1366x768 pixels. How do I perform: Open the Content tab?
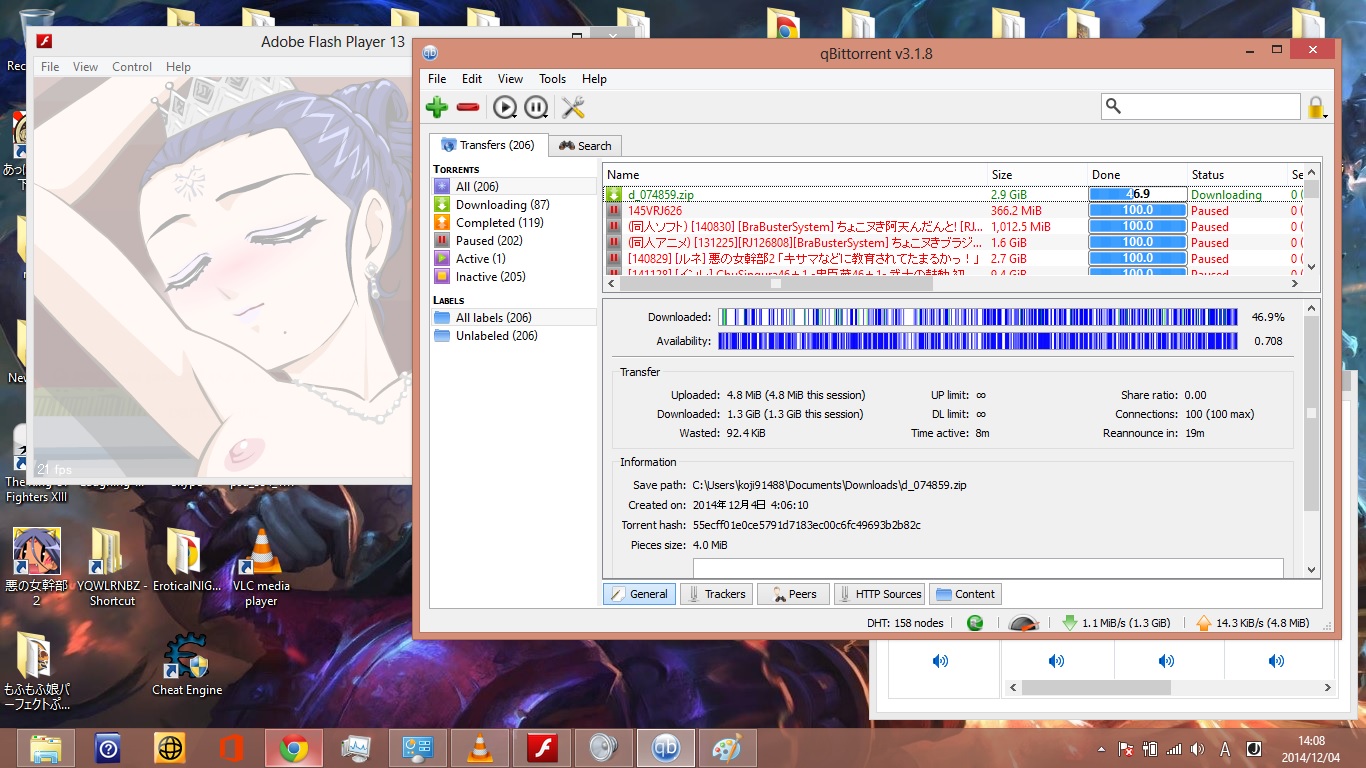pyautogui.click(x=965, y=594)
